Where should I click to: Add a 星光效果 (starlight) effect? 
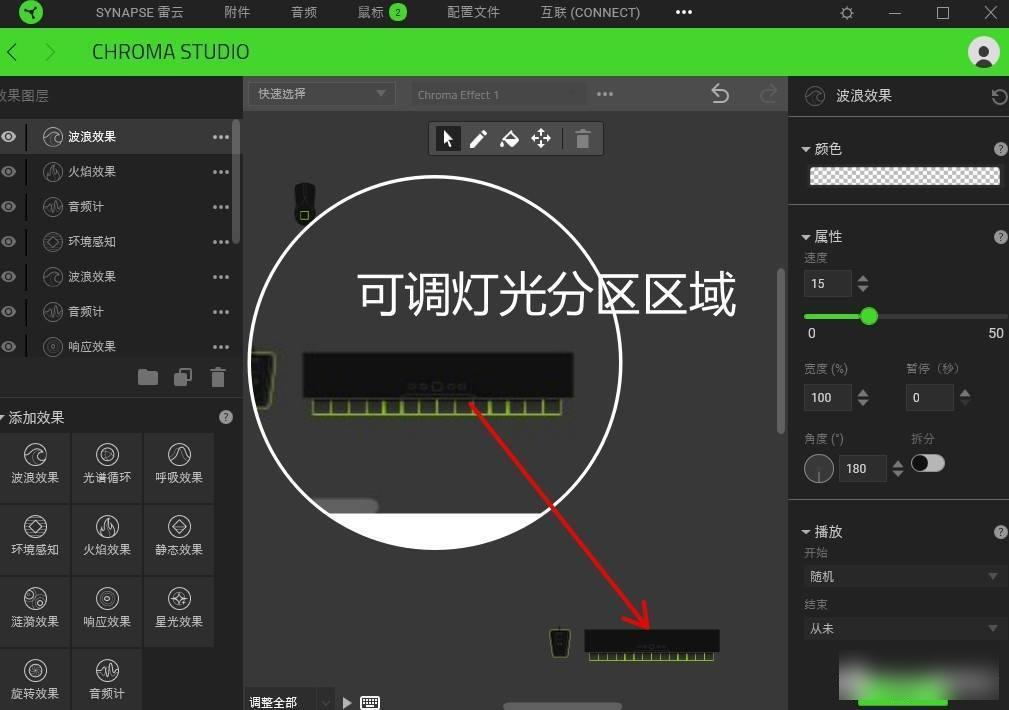178,611
